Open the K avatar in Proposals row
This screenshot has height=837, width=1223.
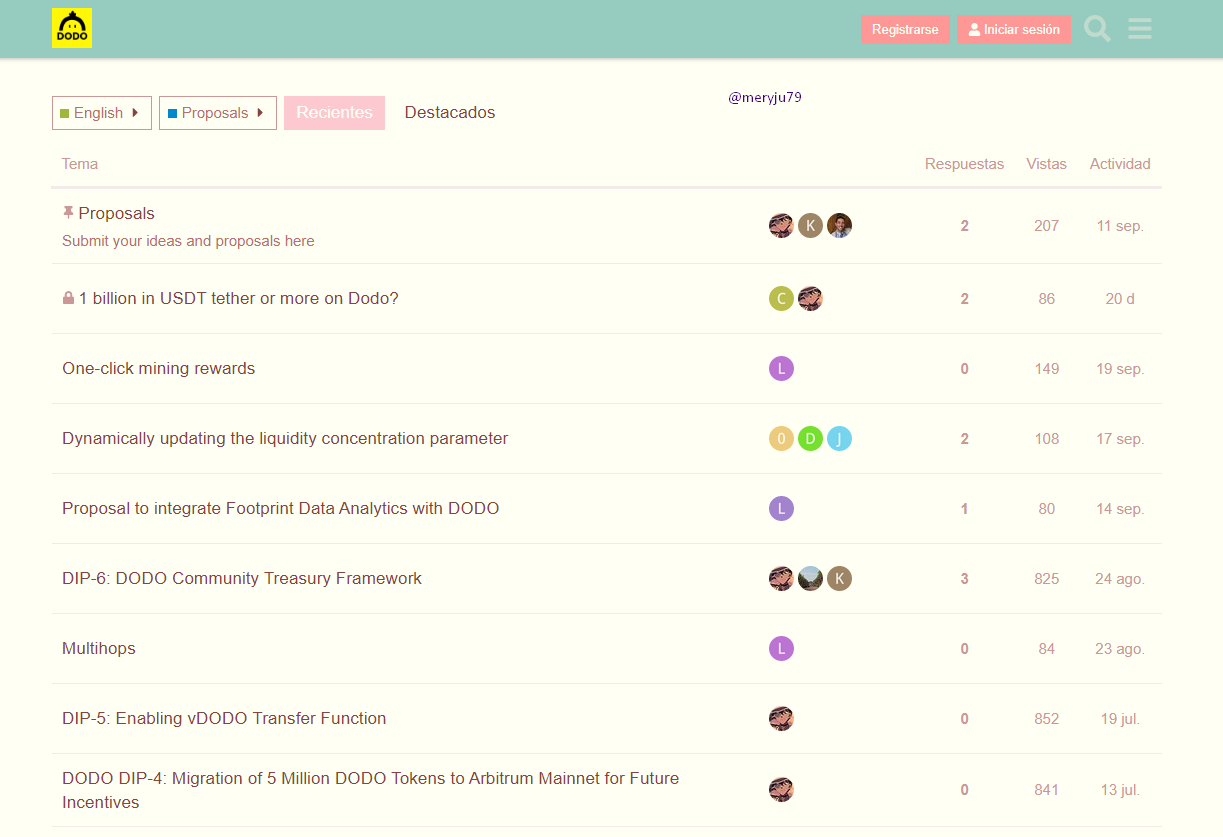pos(810,225)
